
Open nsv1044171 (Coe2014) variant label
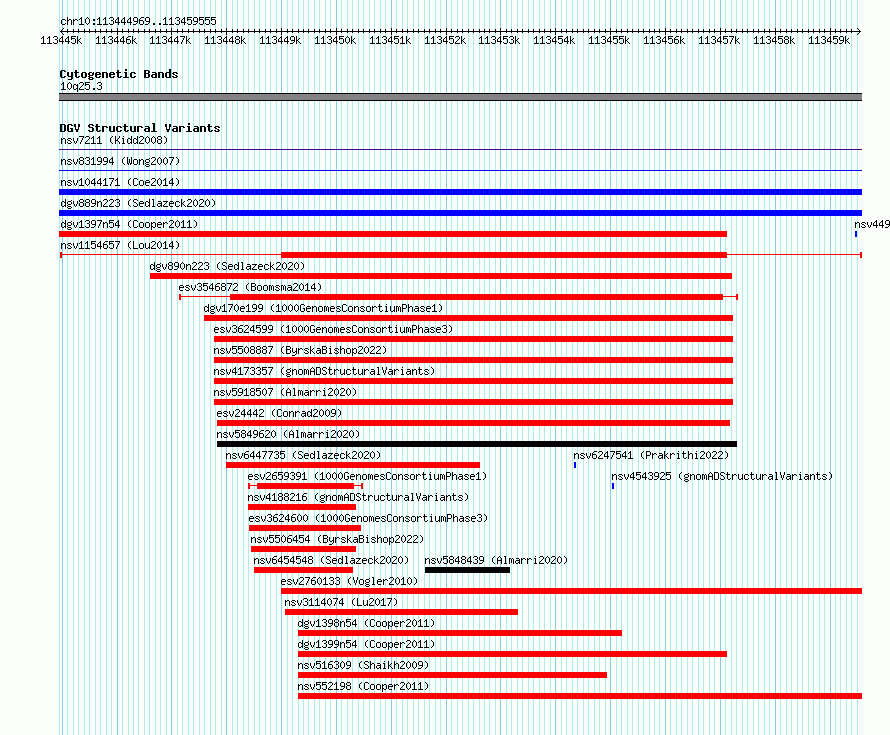click(120, 182)
